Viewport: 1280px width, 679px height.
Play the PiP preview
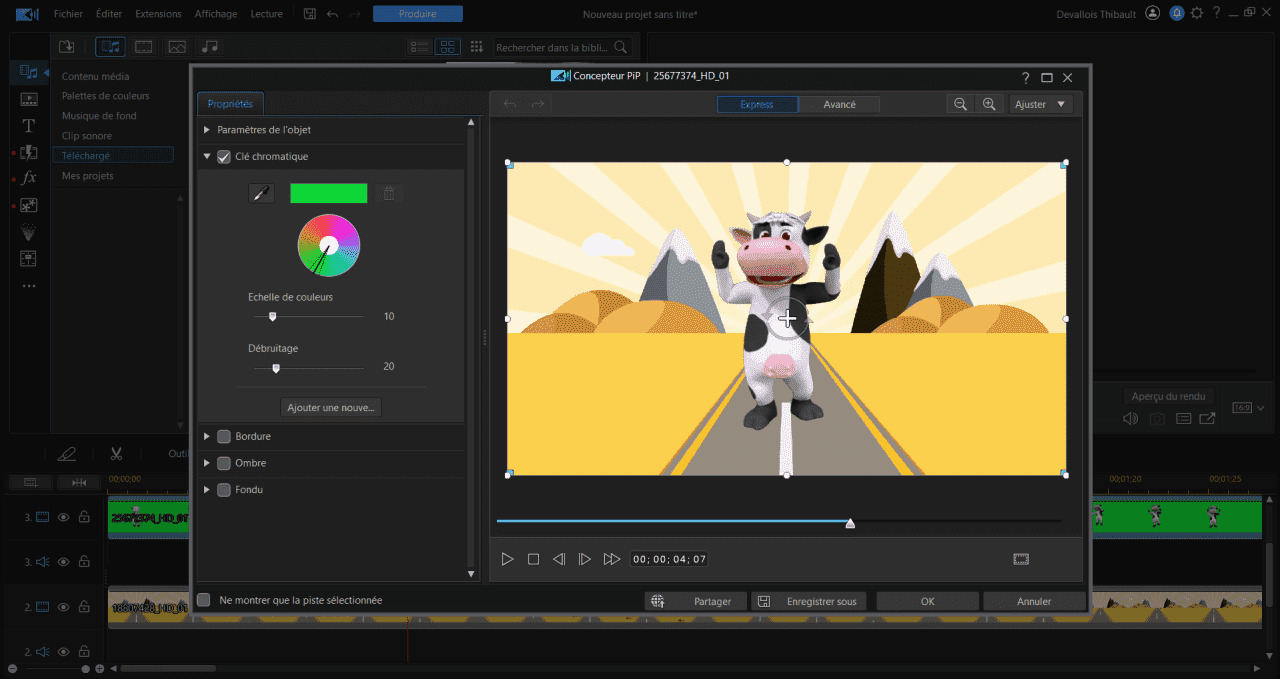[507, 559]
